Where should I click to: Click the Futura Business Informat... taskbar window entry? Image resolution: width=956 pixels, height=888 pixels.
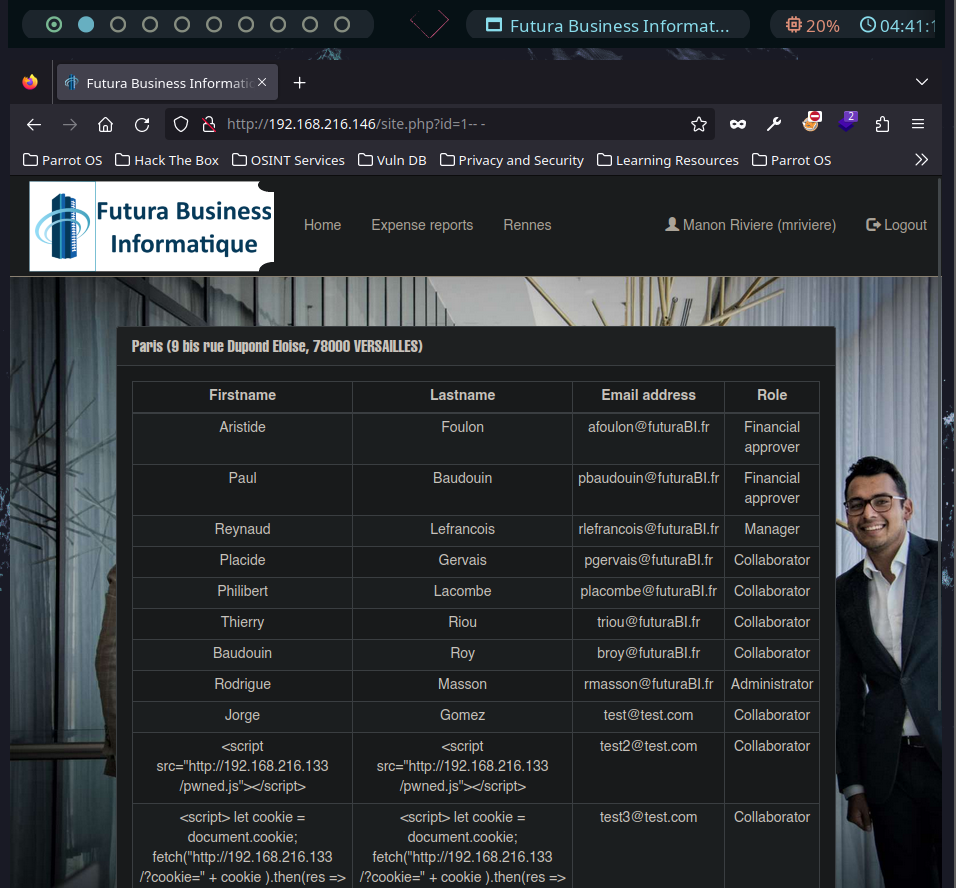(x=607, y=25)
